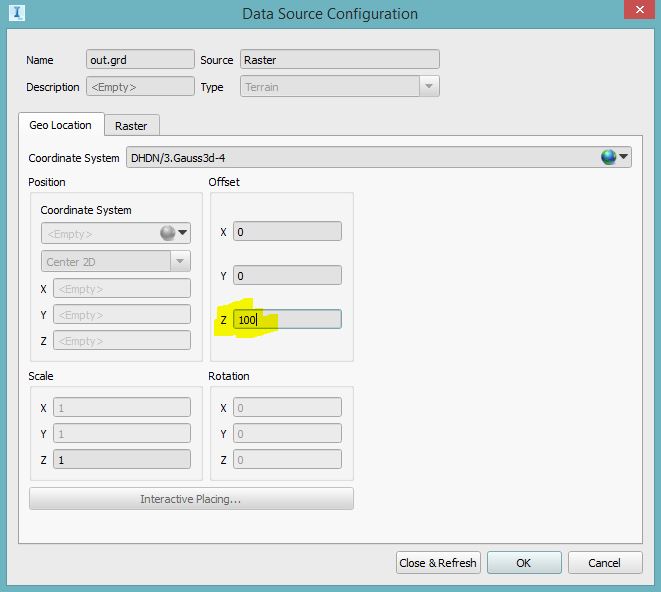Click the grey globe in Position coordinate system
Screen dimensions: 661x592
point(167,233)
